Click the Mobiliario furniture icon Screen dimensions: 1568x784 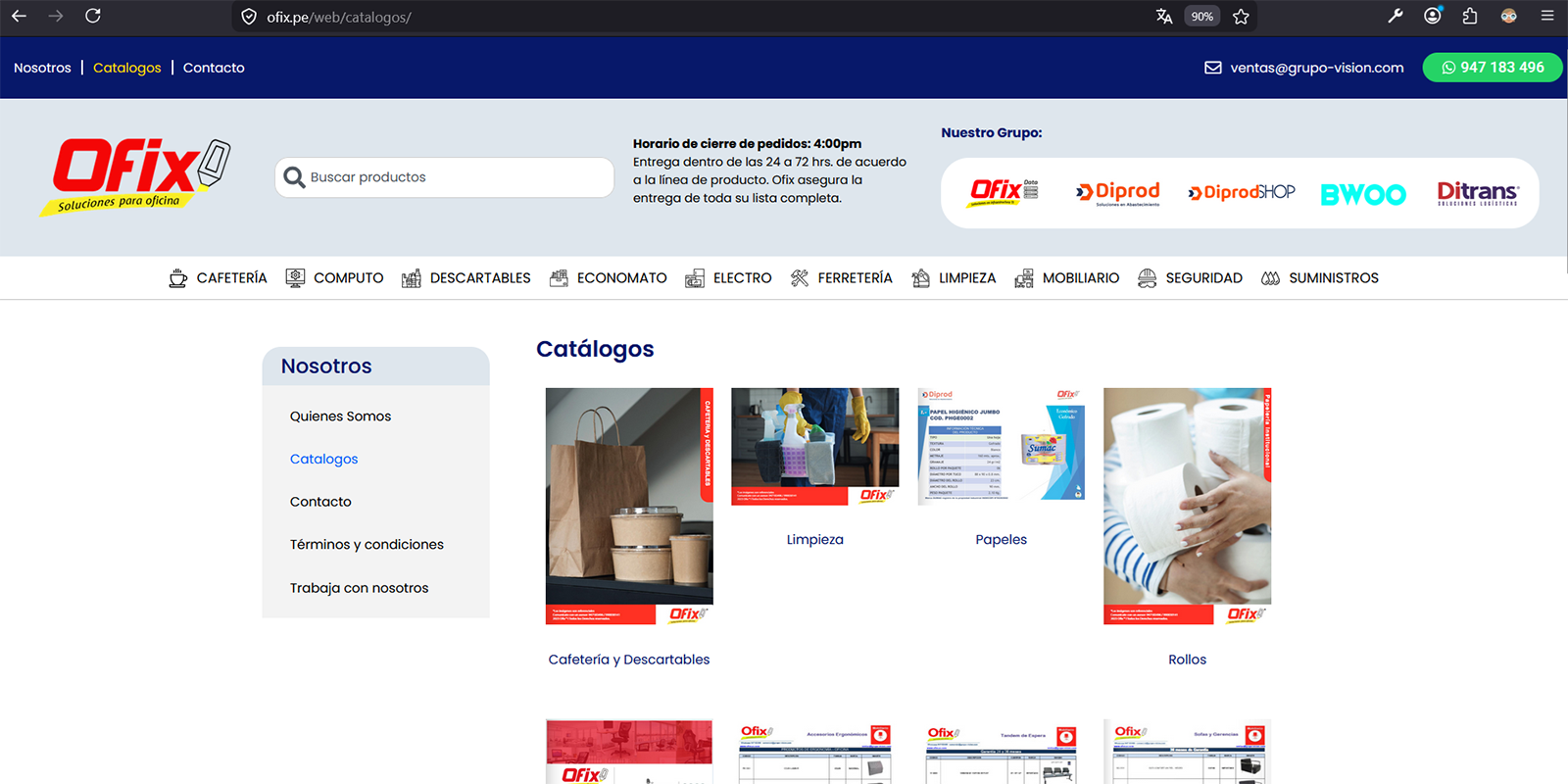(1024, 278)
